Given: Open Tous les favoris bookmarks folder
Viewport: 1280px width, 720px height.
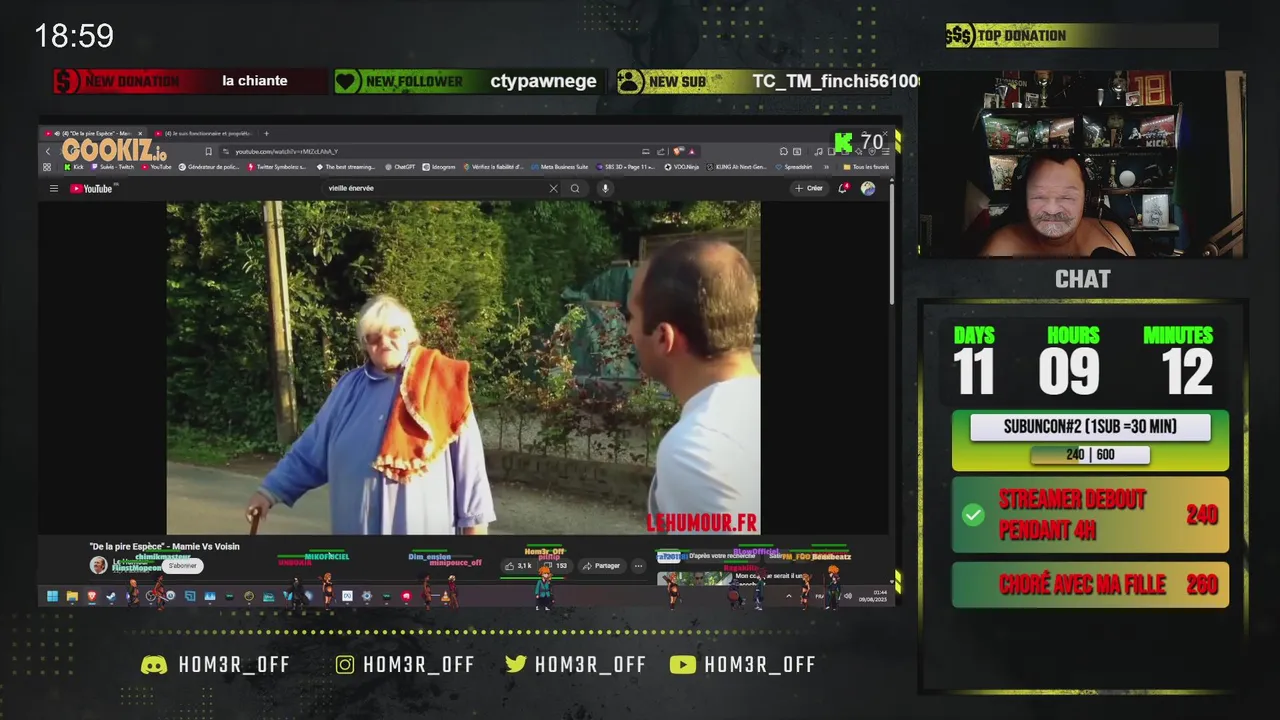Looking at the screenshot, I should point(866,167).
